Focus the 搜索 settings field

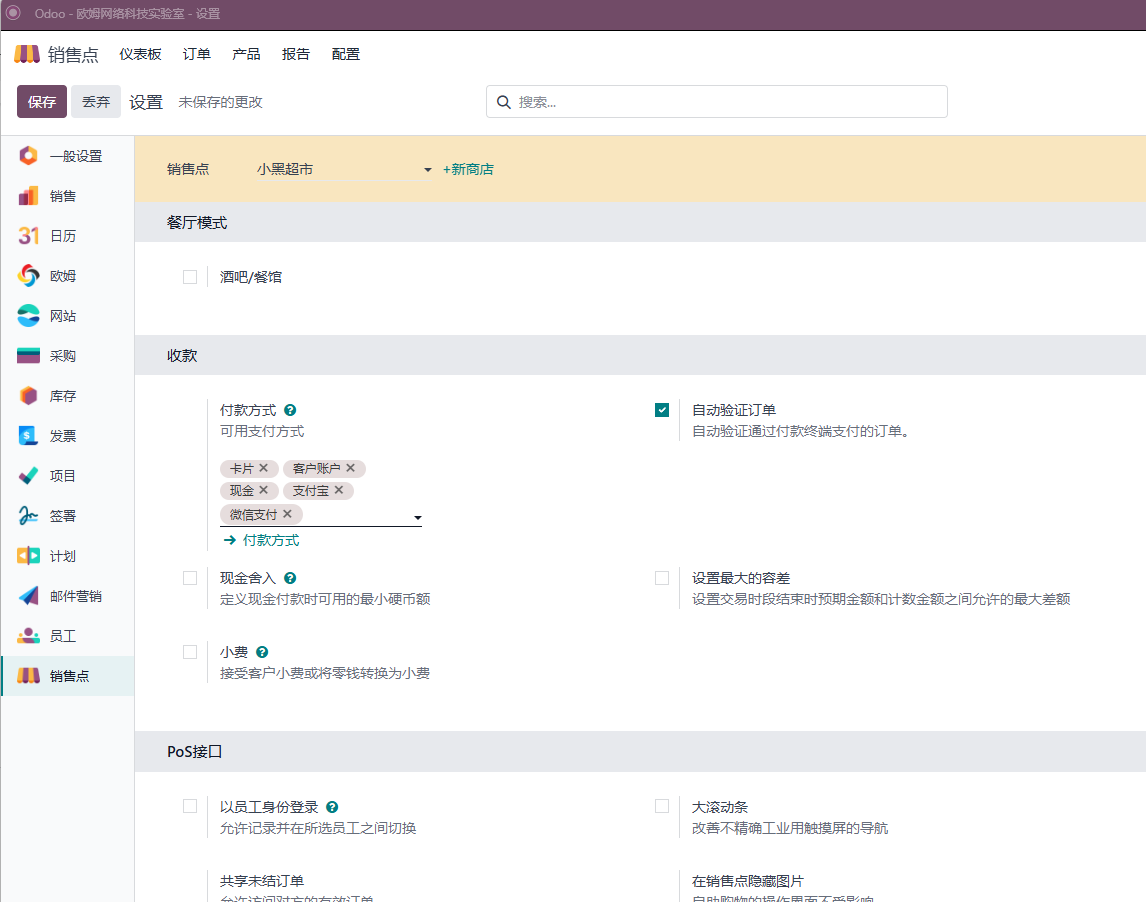tap(717, 102)
